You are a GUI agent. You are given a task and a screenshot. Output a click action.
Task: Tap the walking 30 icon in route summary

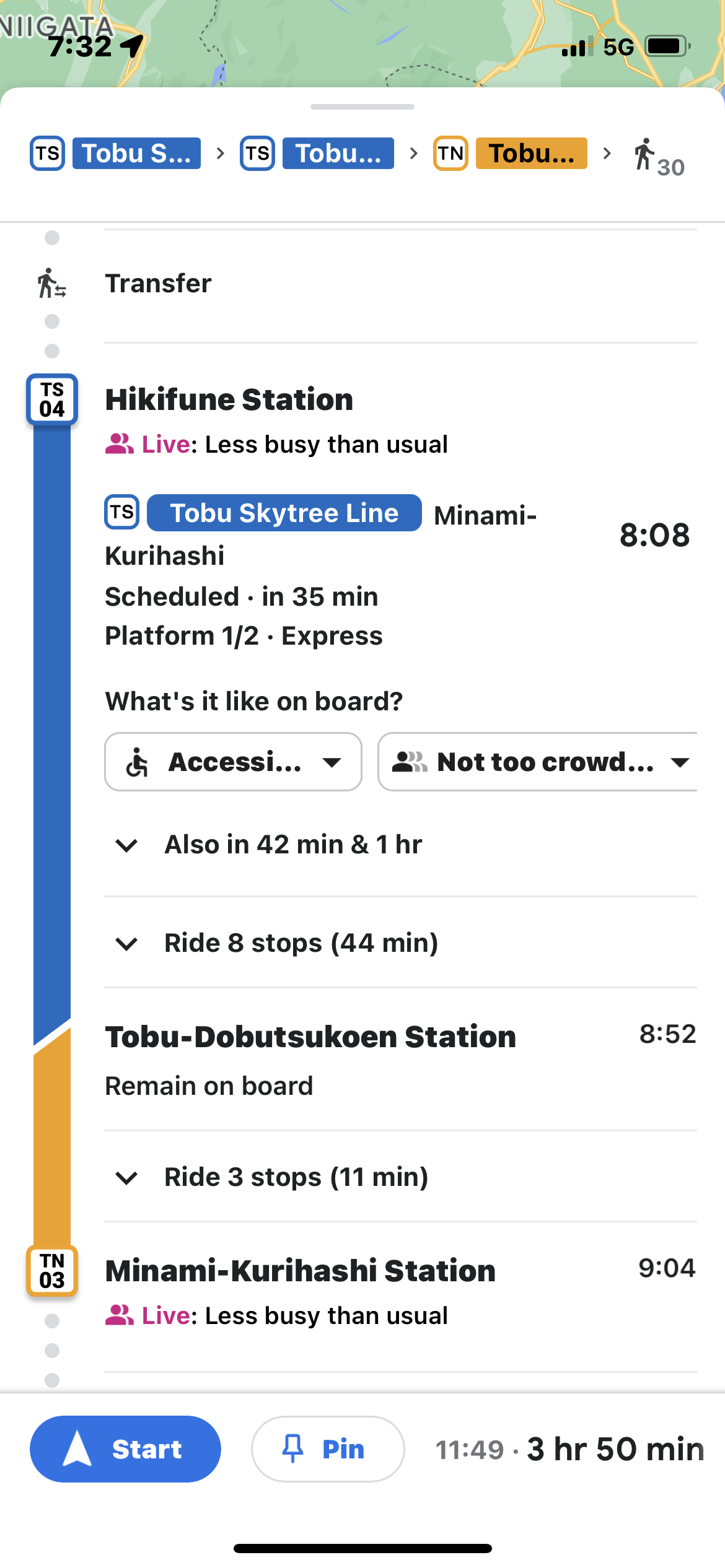[659, 157]
